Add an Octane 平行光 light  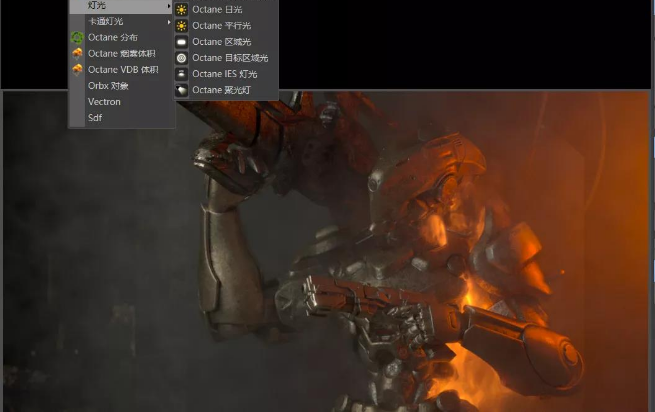pos(226,26)
